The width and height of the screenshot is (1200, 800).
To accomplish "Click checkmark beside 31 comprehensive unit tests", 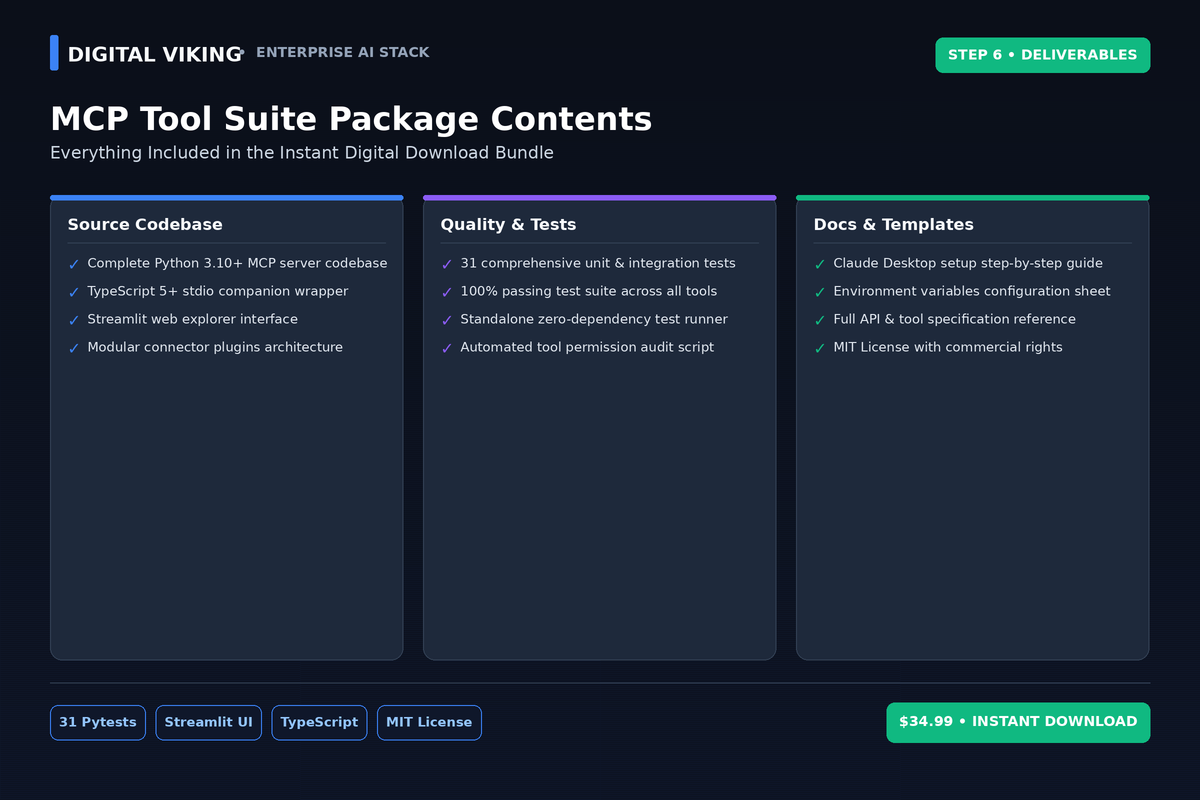I will [x=447, y=264].
